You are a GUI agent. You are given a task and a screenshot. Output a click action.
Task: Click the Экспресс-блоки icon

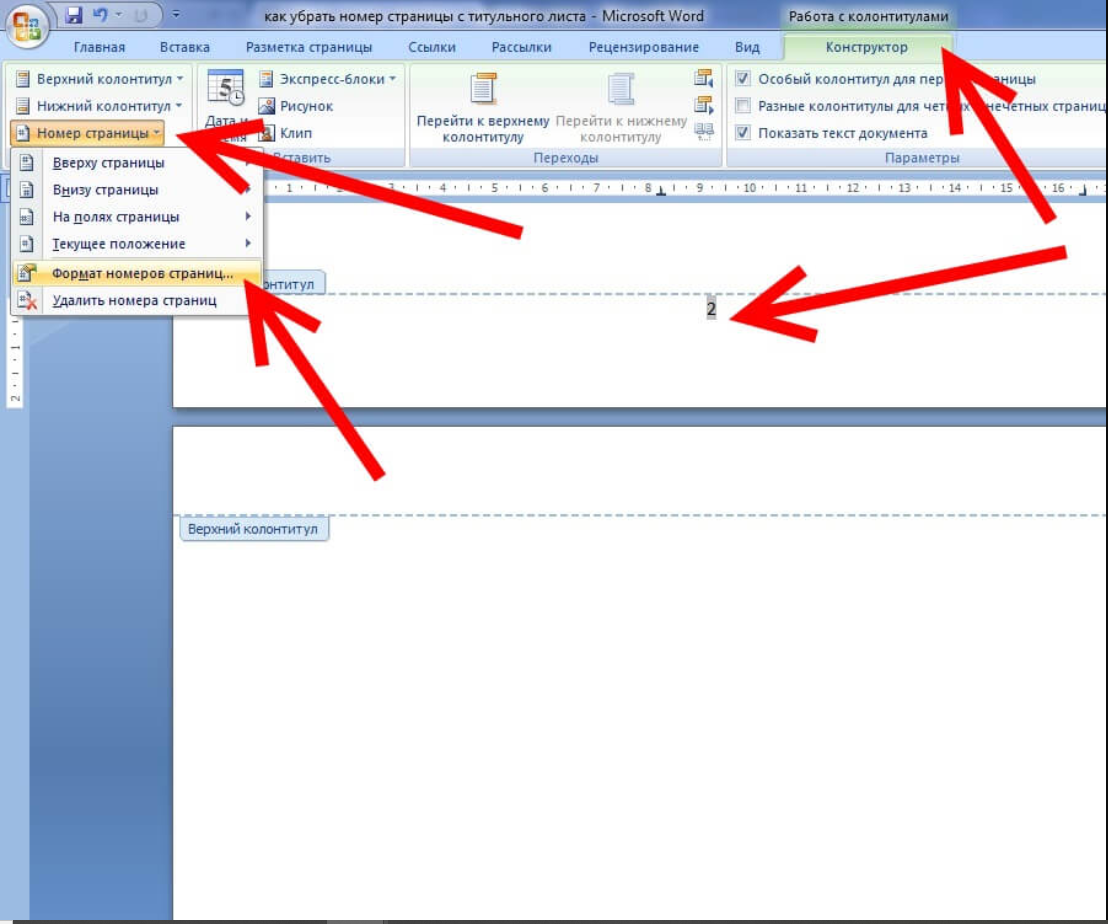click(266, 79)
